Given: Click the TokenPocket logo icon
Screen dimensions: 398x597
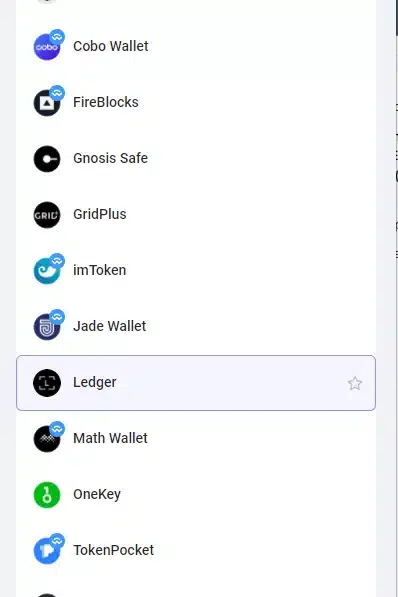Looking at the screenshot, I should (47, 551).
